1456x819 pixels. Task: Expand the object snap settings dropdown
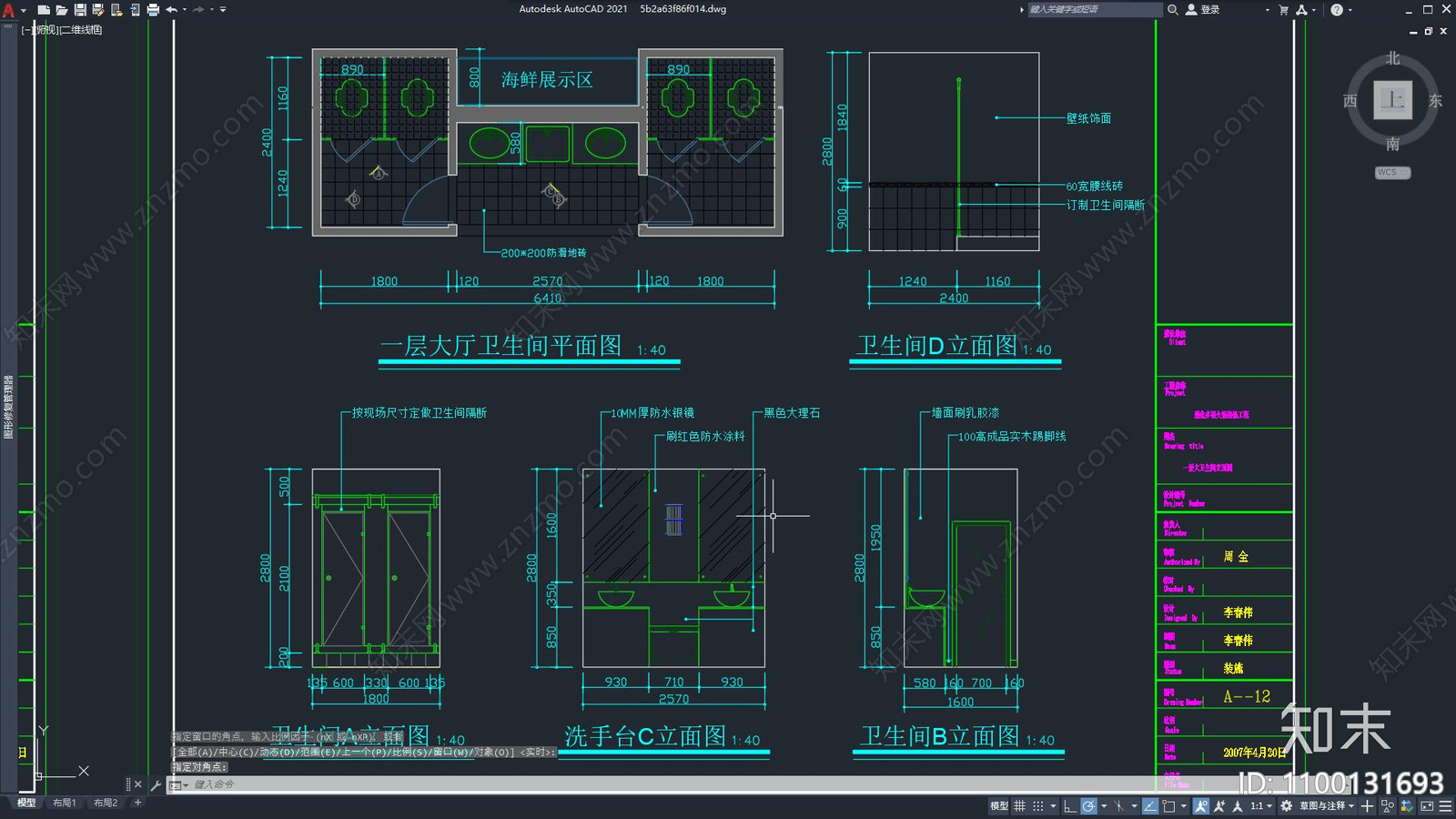point(1184,806)
